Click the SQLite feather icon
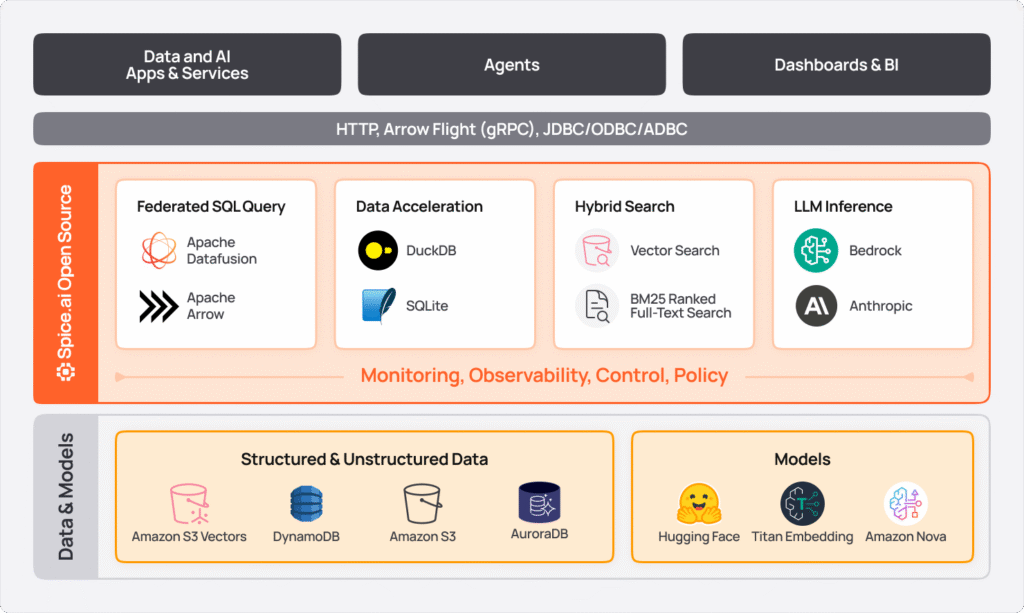Image resolution: width=1024 pixels, height=613 pixels. (x=378, y=306)
